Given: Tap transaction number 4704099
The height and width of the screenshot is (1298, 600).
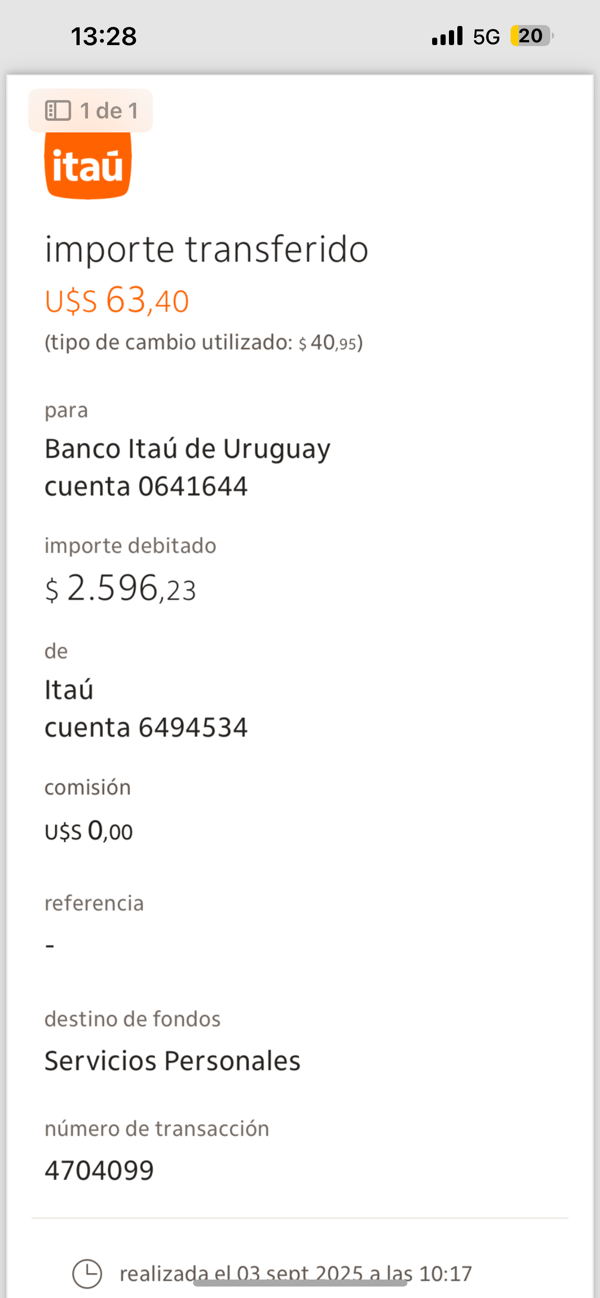Looking at the screenshot, I should (99, 1170).
